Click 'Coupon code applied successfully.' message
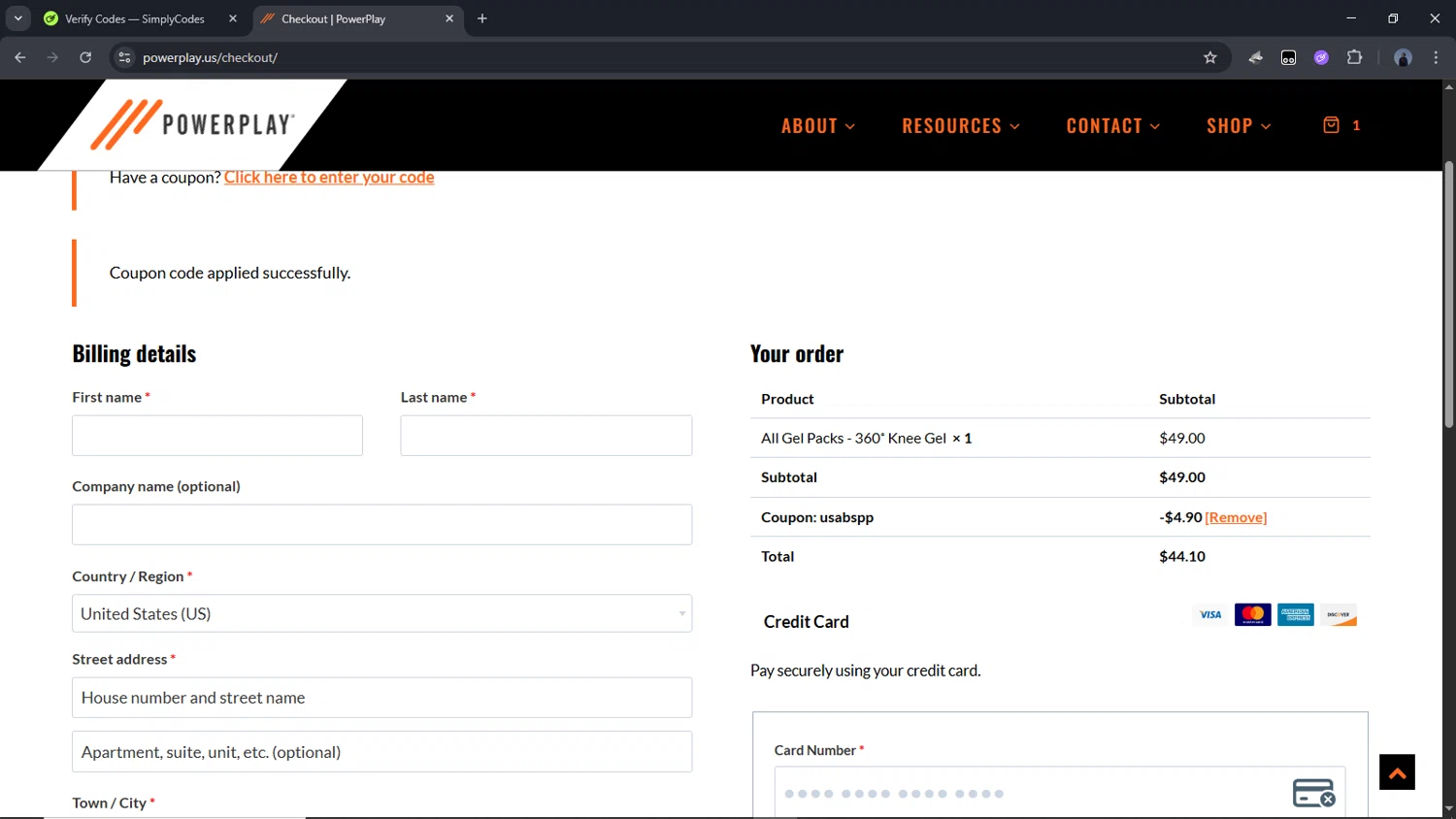Viewport: 1456px width, 819px height. [230, 273]
